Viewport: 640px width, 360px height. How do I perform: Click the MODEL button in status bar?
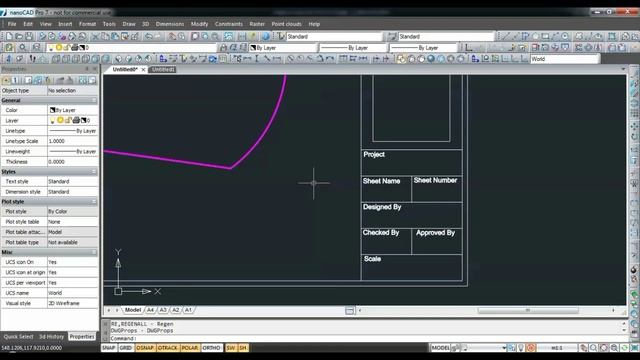tap(441, 348)
